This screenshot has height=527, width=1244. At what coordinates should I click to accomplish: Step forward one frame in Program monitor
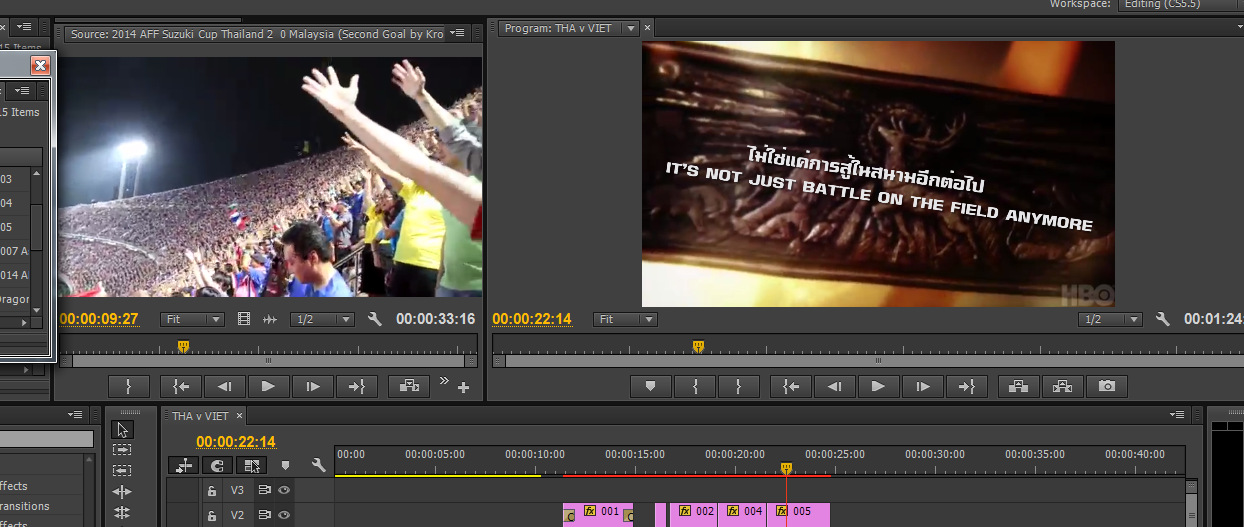922,386
